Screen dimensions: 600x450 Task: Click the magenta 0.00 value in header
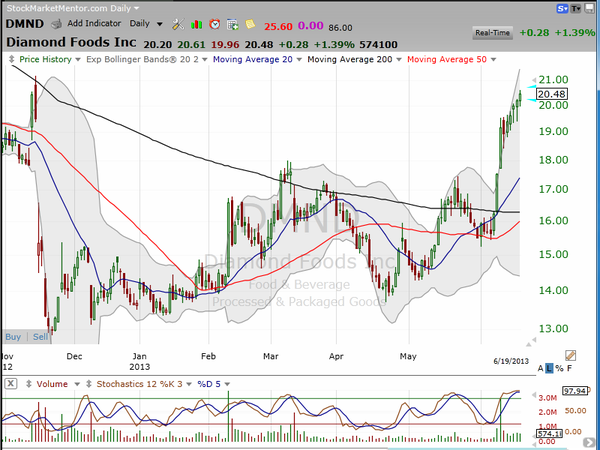[311, 26]
